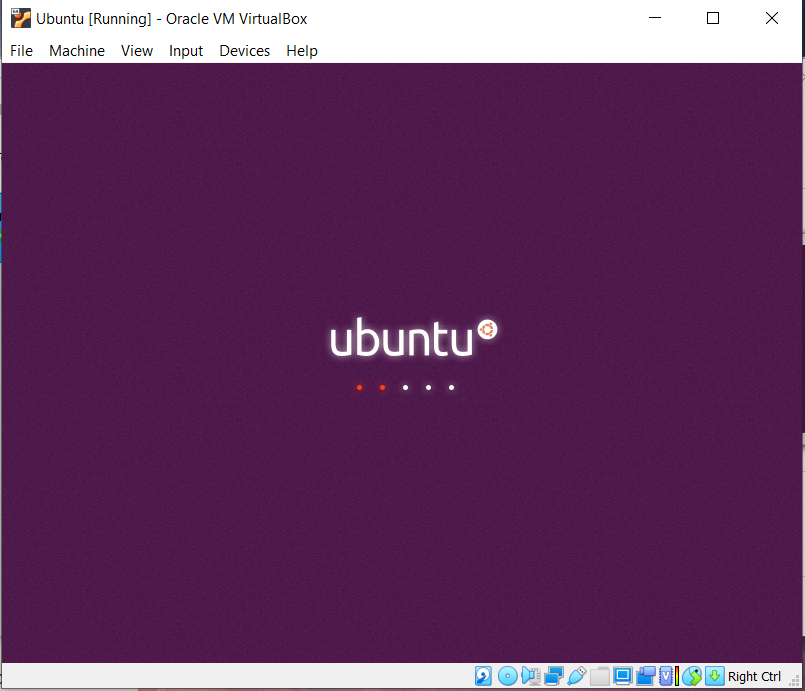Image resolution: width=805 pixels, height=691 pixels.
Task: Click the VirtualBox icon in title bar
Action: (x=21, y=18)
